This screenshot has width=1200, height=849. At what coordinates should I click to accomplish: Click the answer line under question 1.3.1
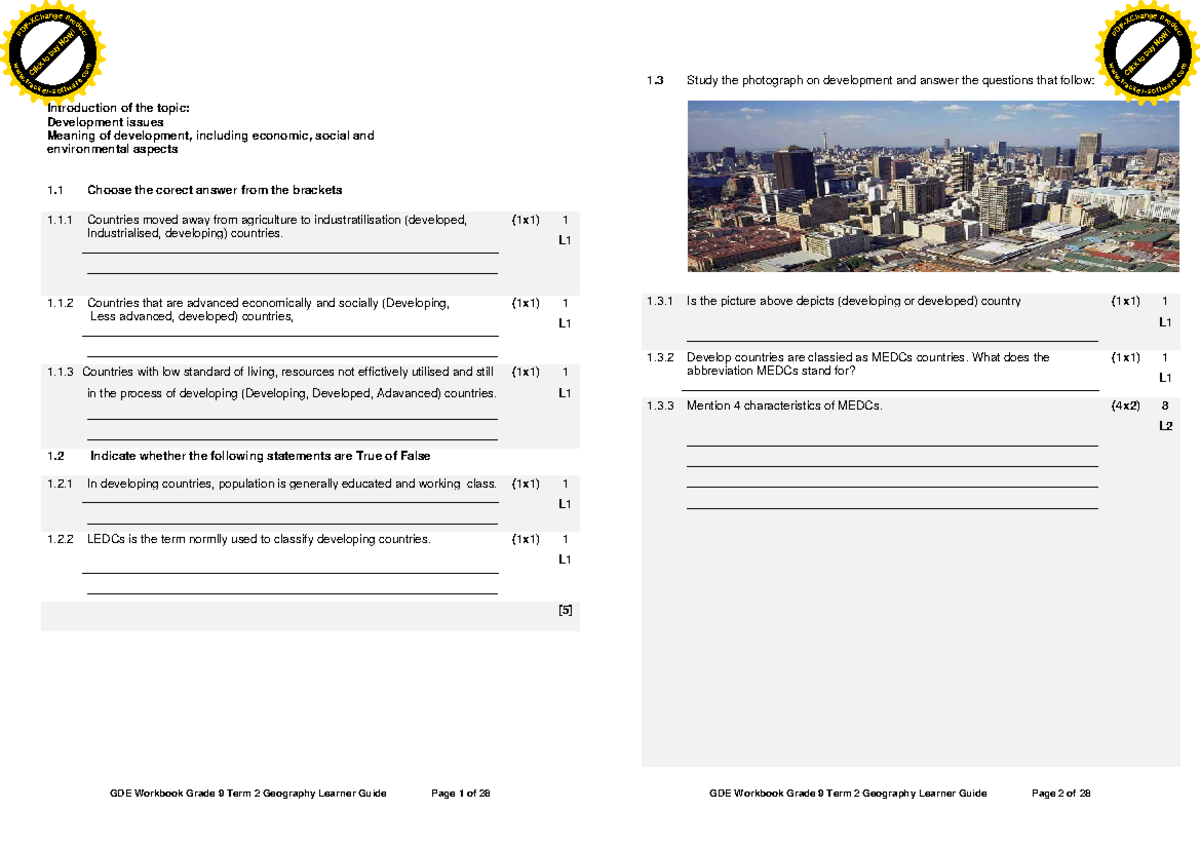(x=892, y=342)
